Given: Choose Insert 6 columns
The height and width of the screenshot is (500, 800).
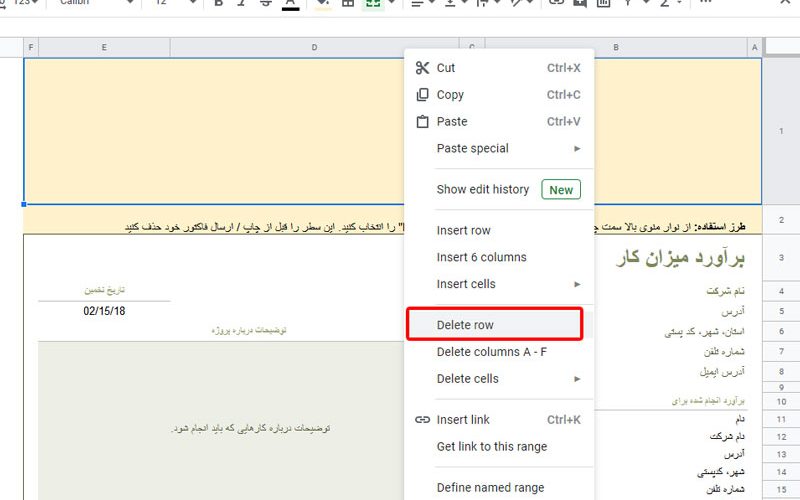Looking at the screenshot, I should click(481, 257).
